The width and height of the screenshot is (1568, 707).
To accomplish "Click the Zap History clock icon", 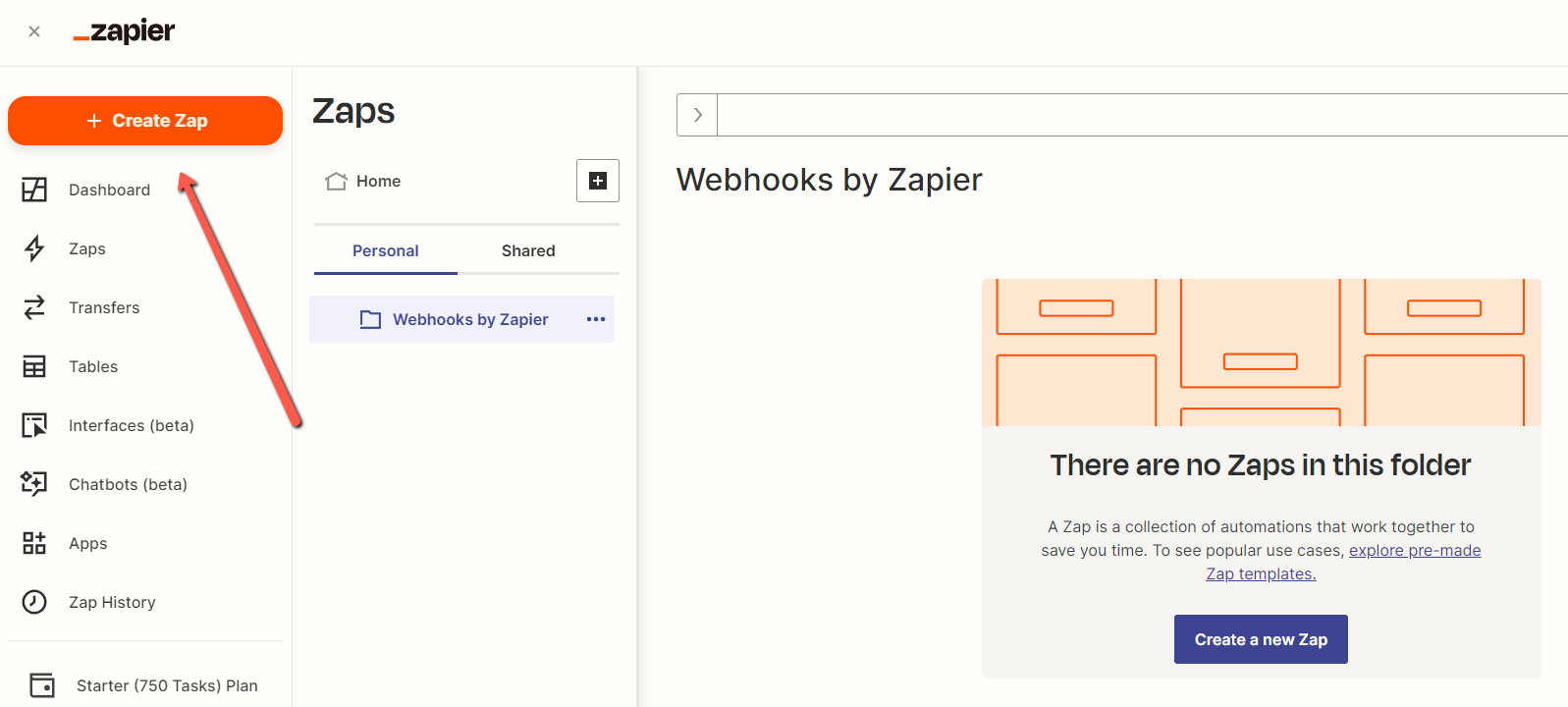I will pos(34,602).
